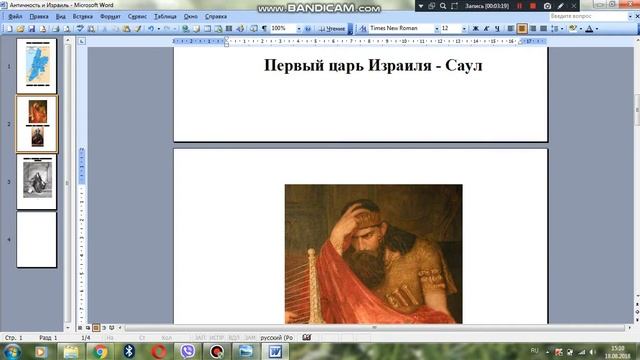Open Windows Start menu

[12, 351]
